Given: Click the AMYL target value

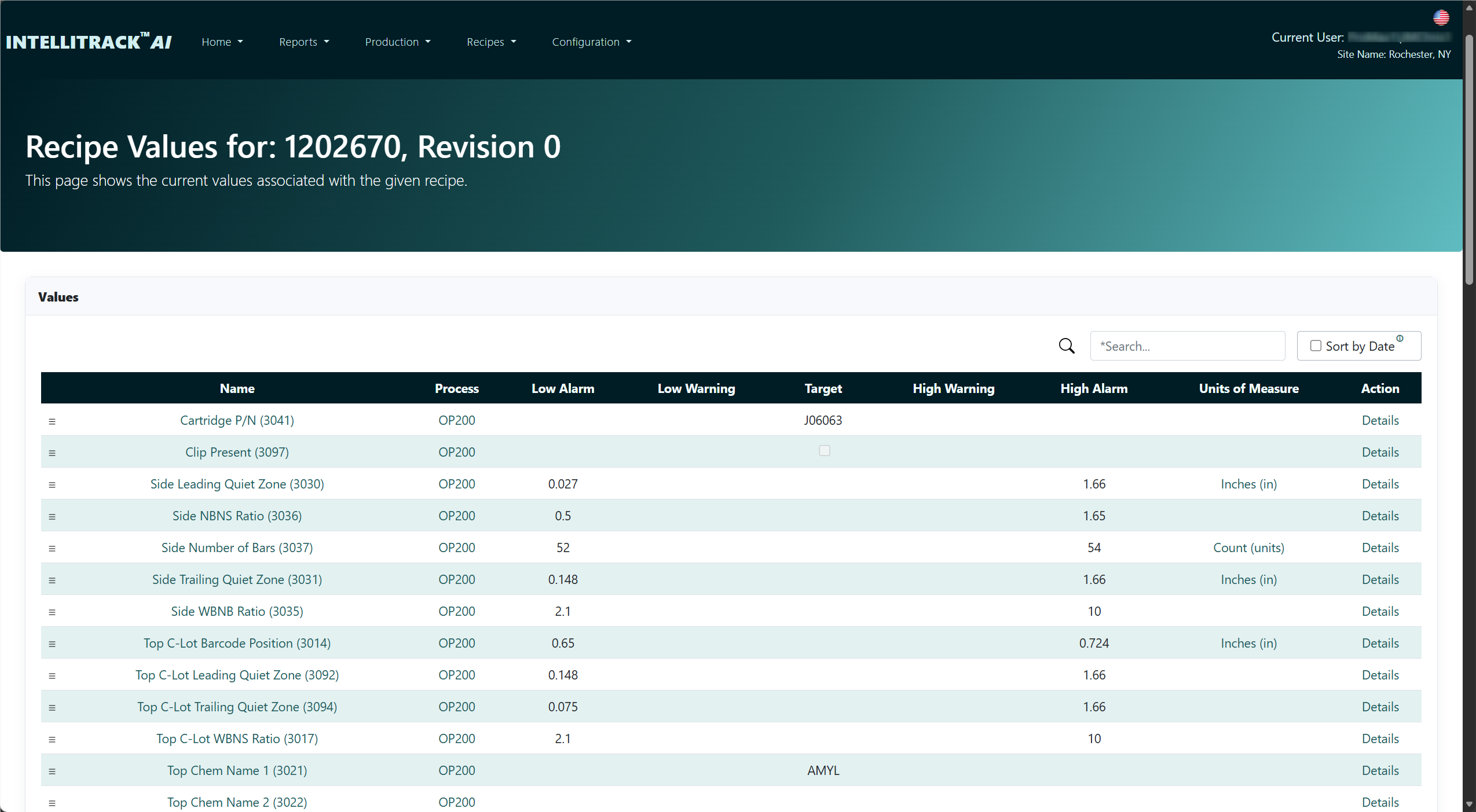Looking at the screenshot, I should (x=823, y=770).
